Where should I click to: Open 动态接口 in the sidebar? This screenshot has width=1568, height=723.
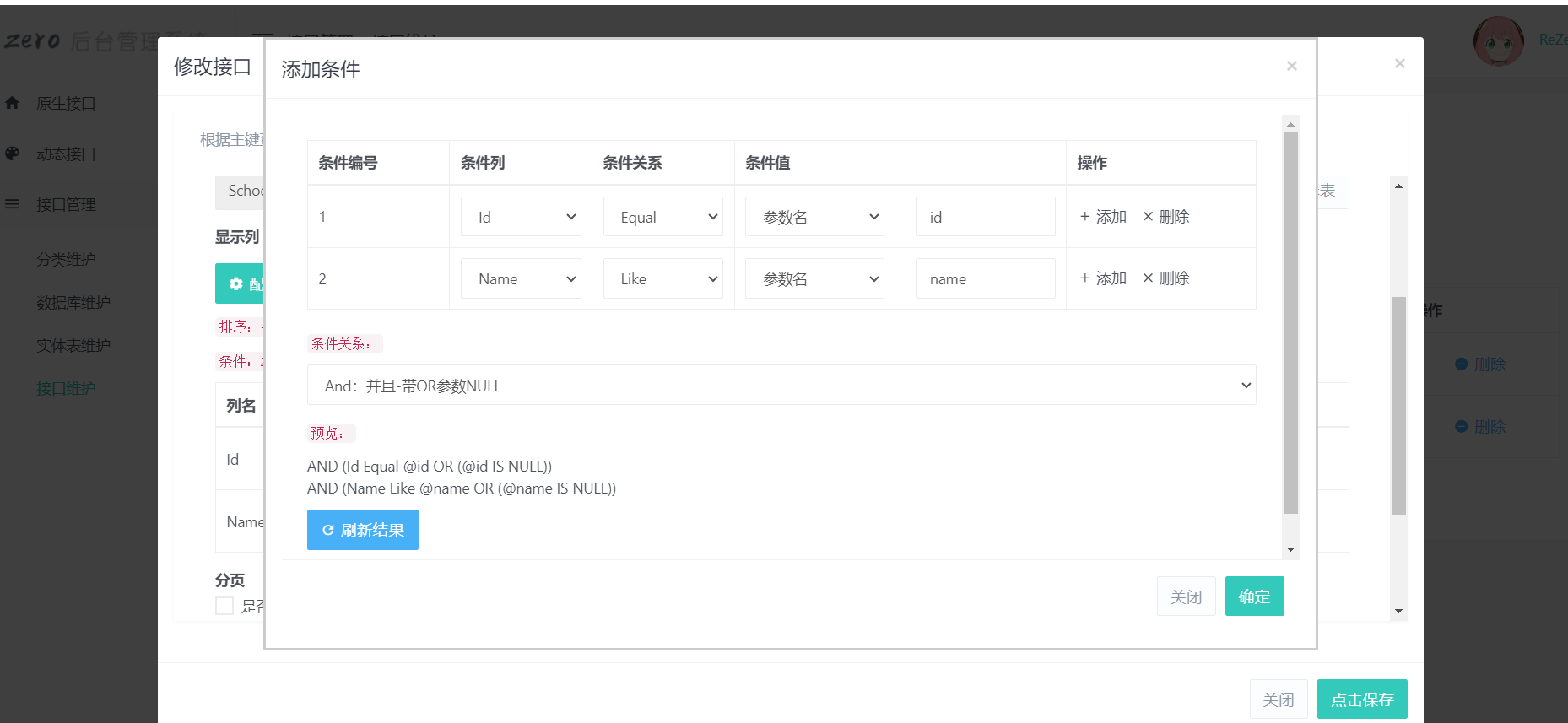point(66,154)
